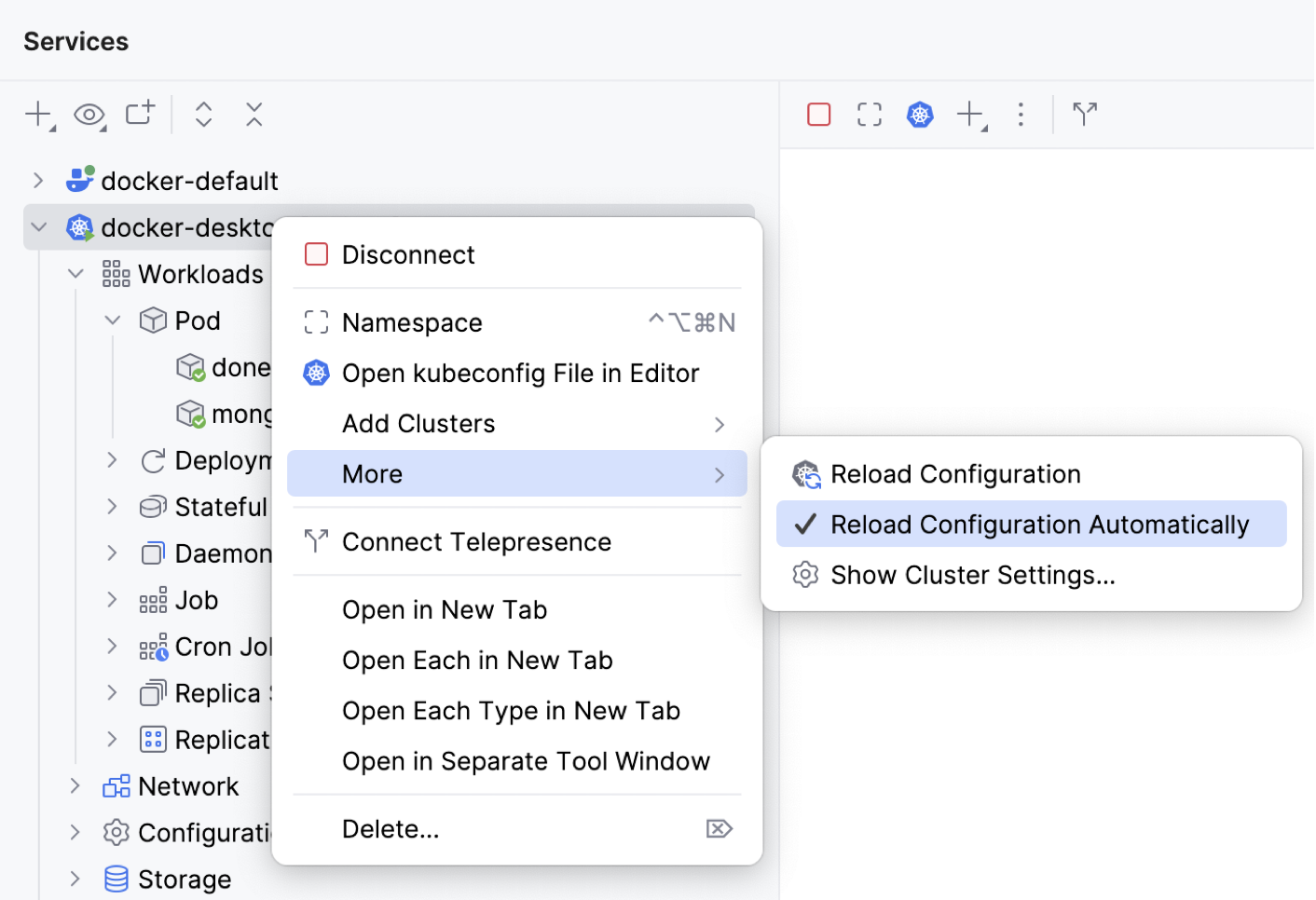Click the Kubernetes icon on the right toolbar
Viewport: 1316px width, 900px height.
coord(920,114)
